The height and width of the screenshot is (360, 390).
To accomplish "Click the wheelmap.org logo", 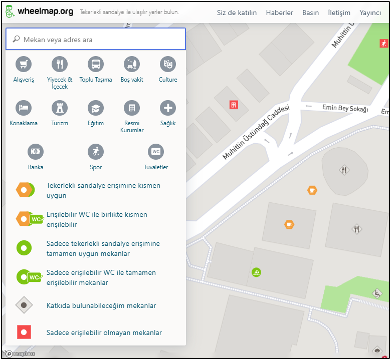I will click(40, 11).
